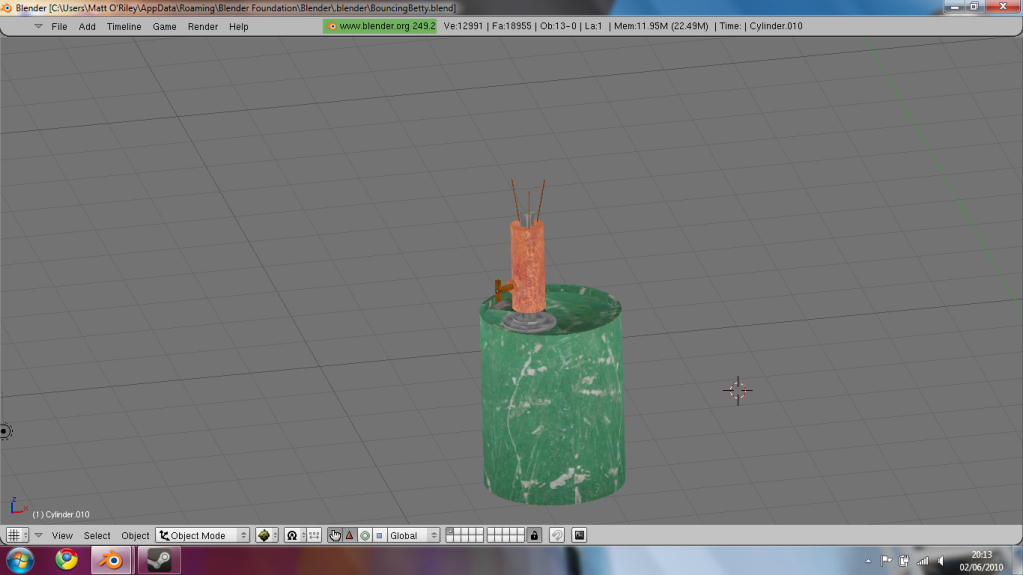This screenshot has width=1023, height=575.
Task: Toggle the 3D manipulator hand button
Action: click(335, 535)
